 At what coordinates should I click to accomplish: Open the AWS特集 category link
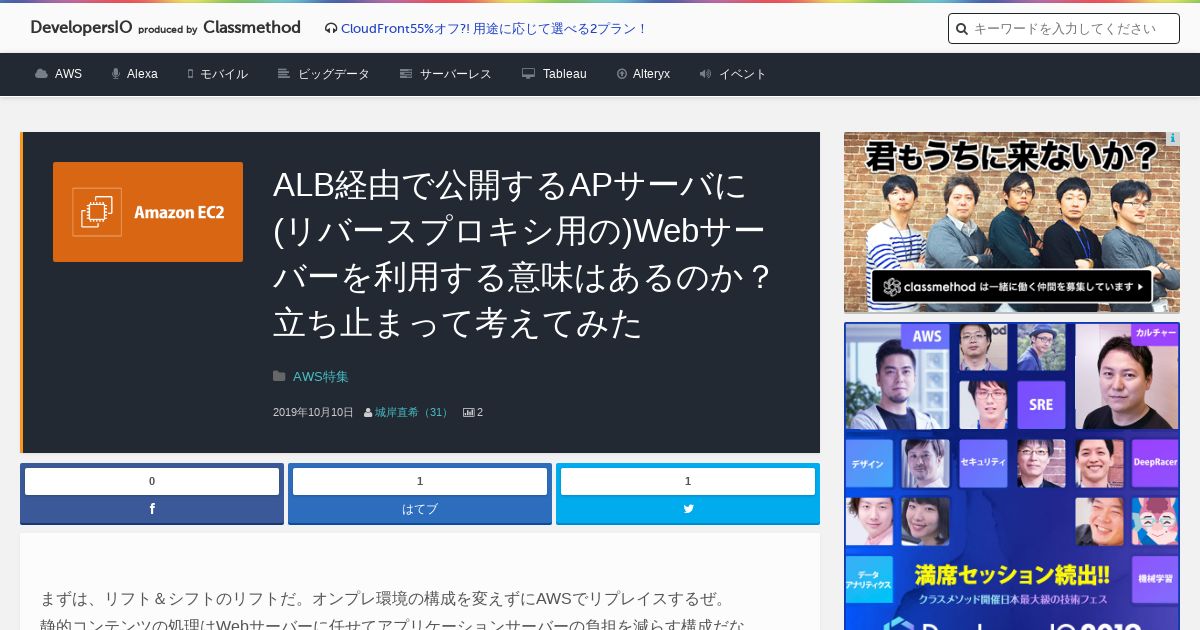321,377
